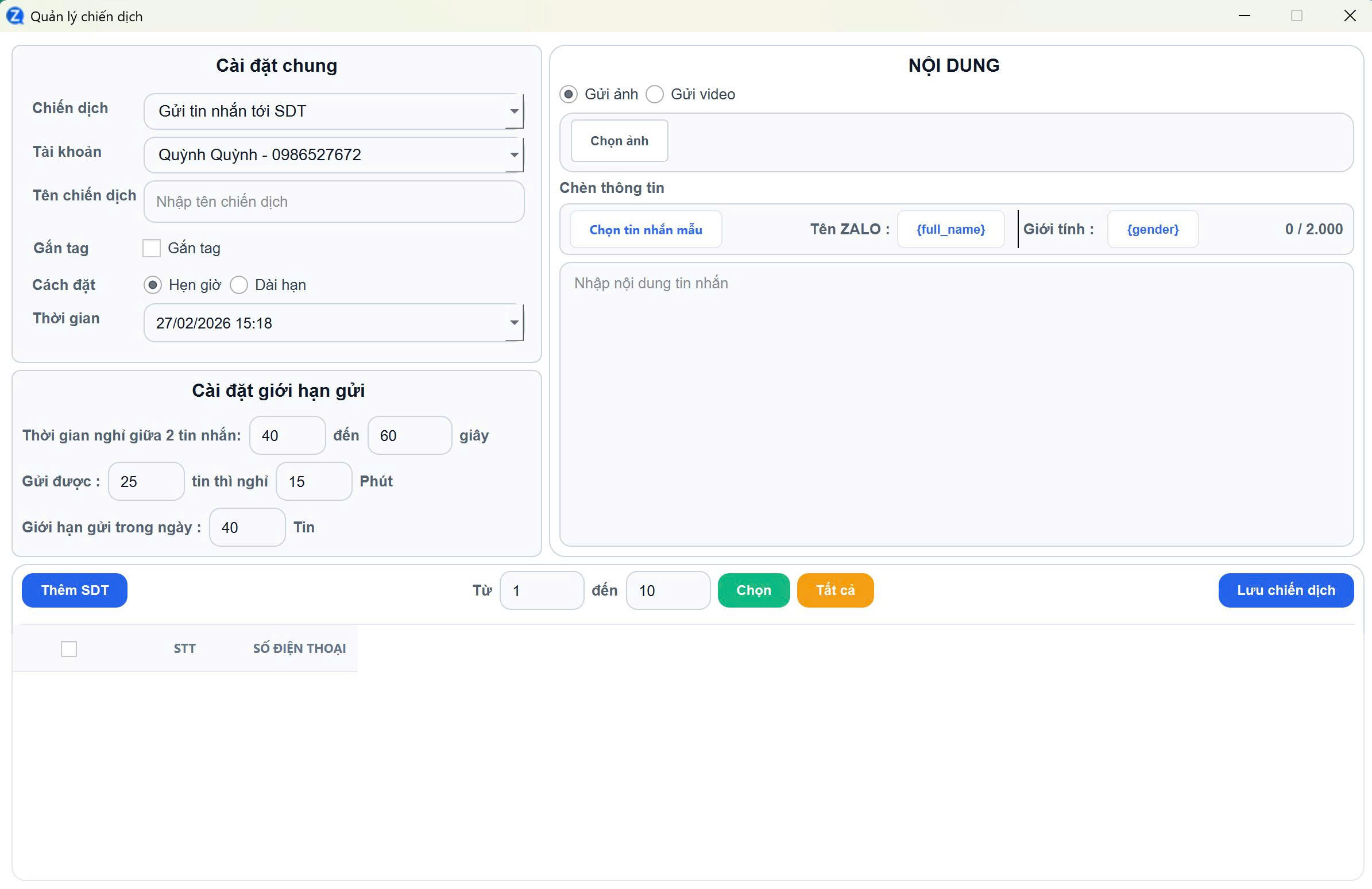Insert the {gender} placeholder

tap(1153, 230)
